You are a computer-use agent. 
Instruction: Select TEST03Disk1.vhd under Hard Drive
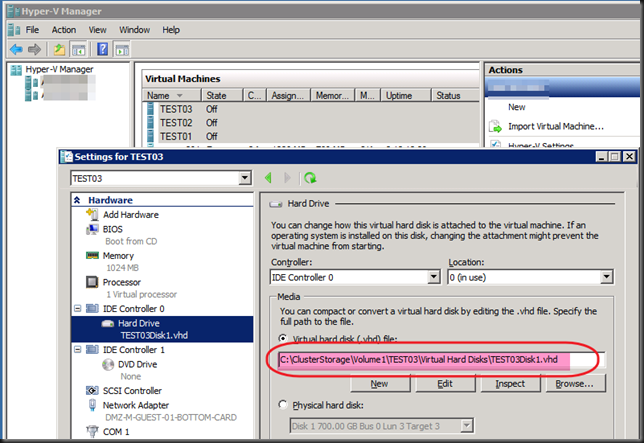154,335
